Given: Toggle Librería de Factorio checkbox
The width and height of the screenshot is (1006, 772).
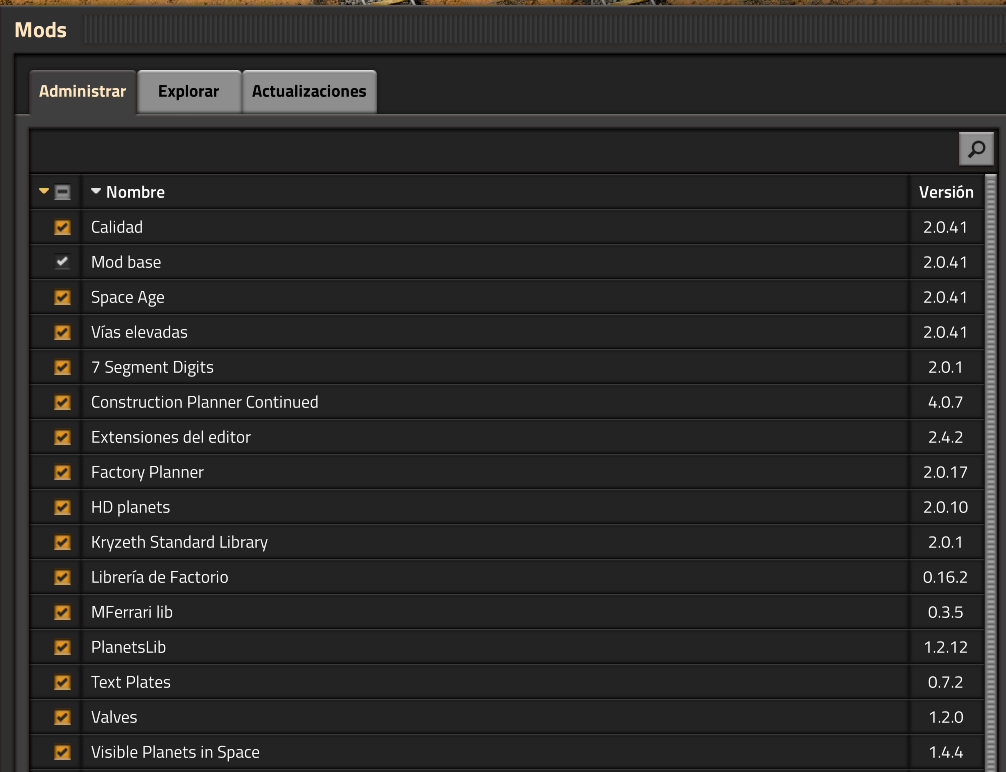Looking at the screenshot, I should [62, 577].
